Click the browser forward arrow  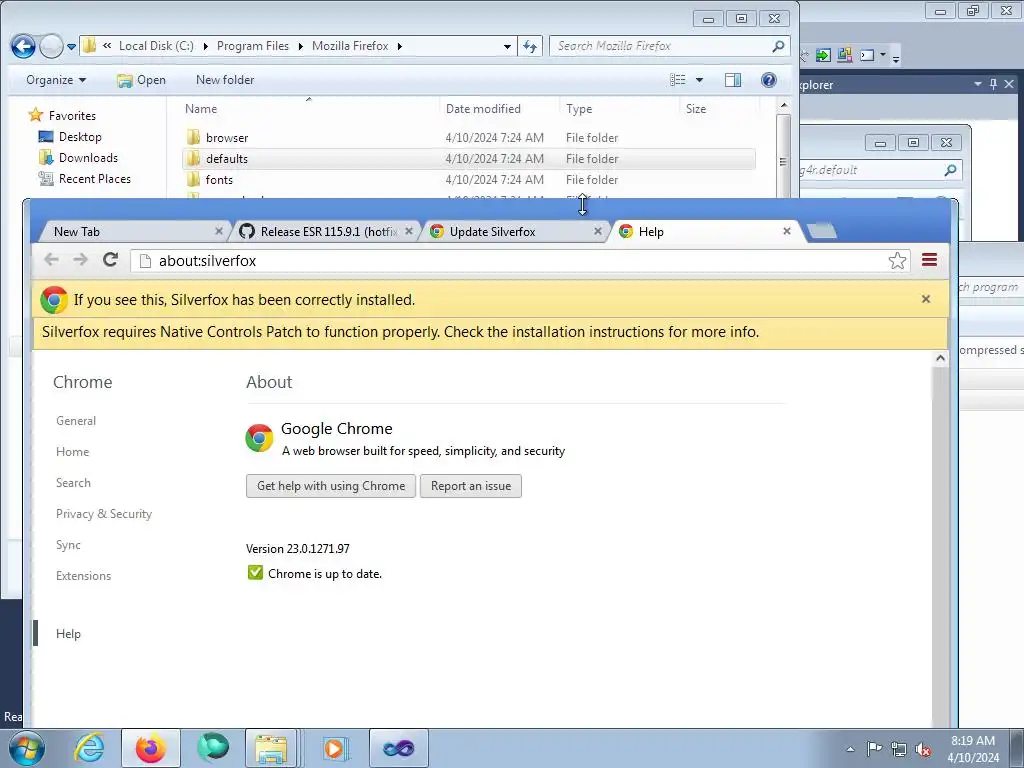click(80, 260)
